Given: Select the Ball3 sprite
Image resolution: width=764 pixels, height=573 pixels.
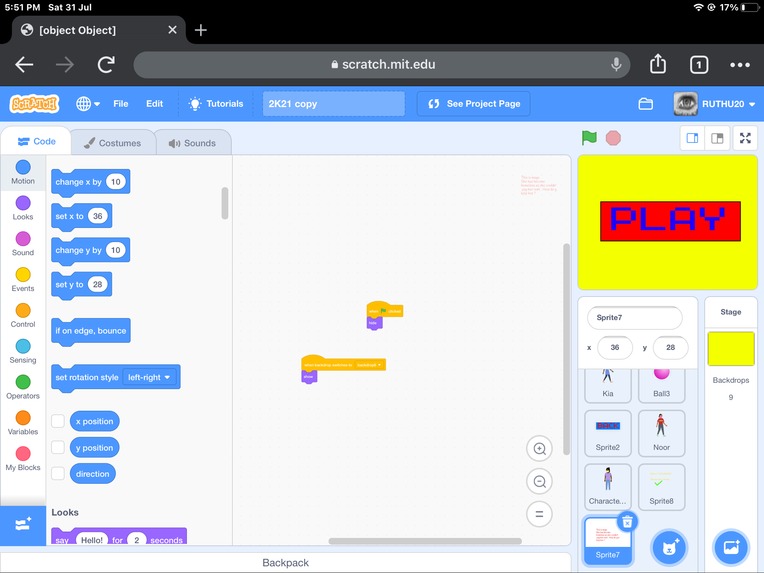Looking at the screenshot, I should [x=661, y=384].
